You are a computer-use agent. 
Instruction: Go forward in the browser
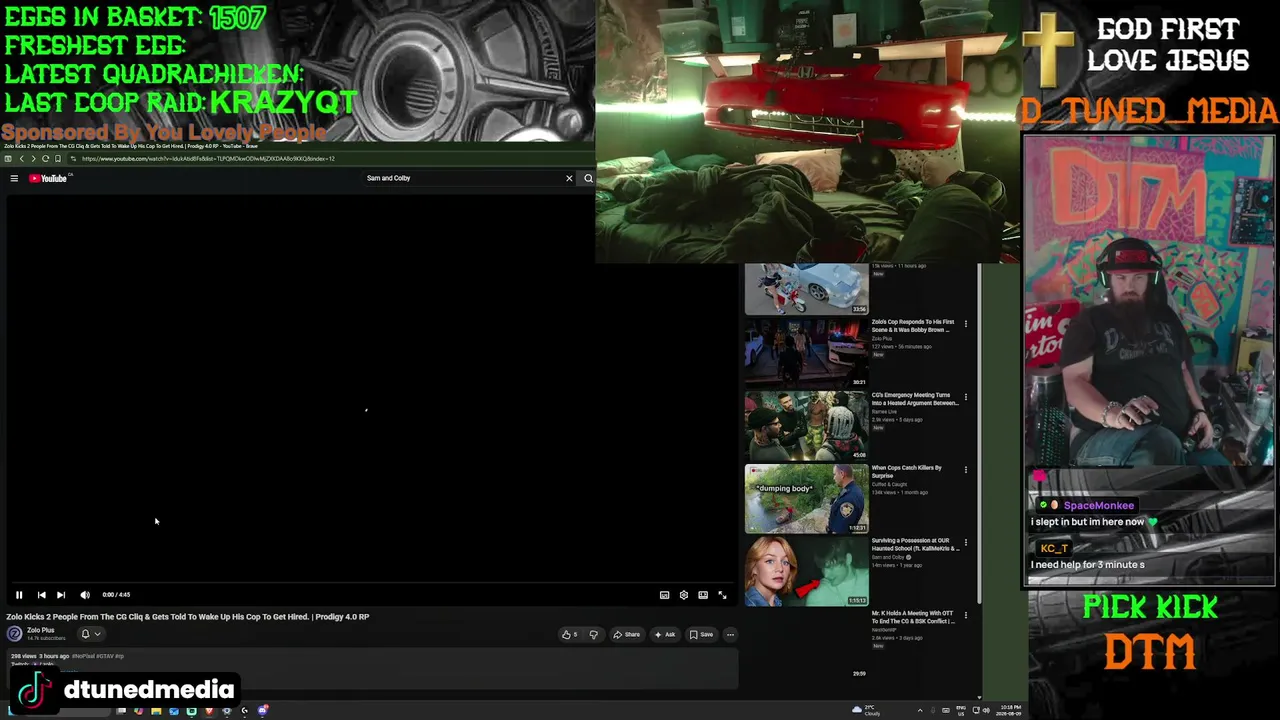[x=33, y=159]
